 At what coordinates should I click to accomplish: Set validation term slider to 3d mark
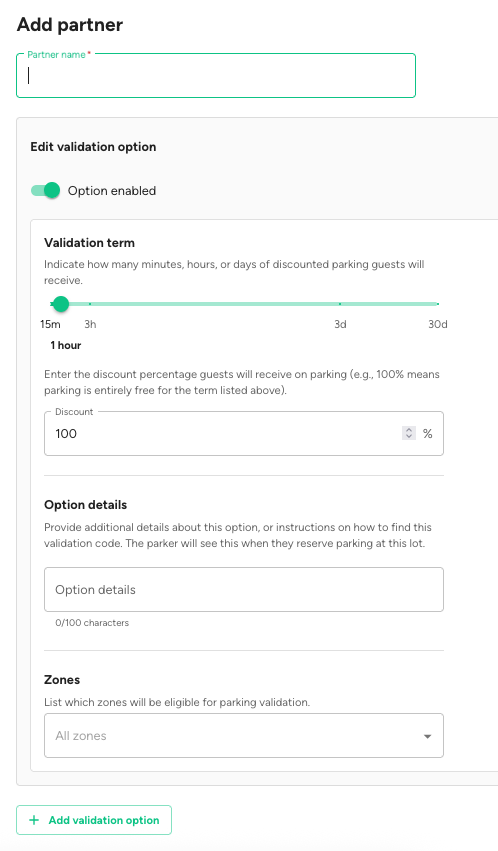click(x=340, y=304)
